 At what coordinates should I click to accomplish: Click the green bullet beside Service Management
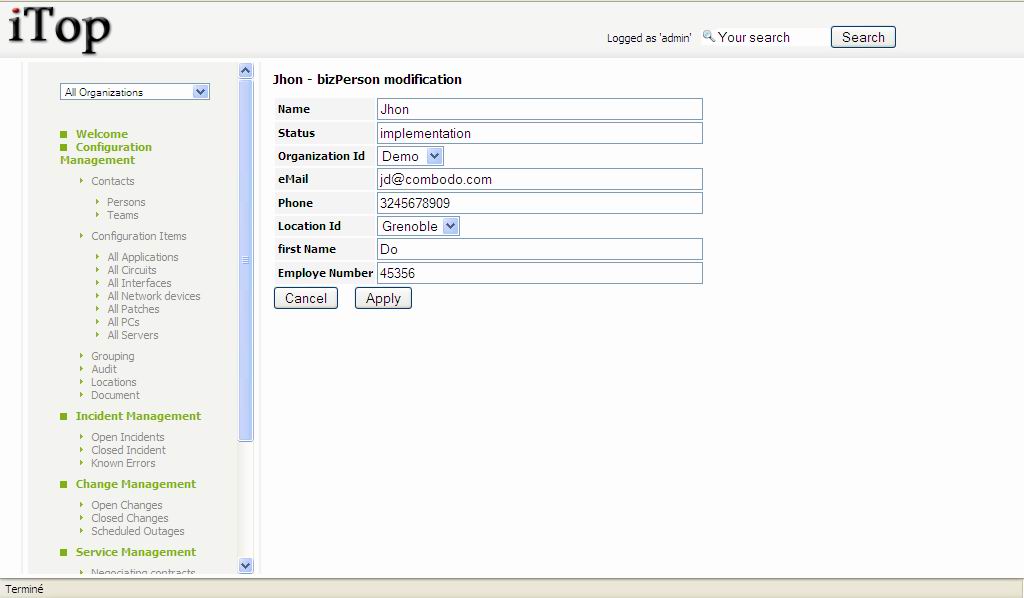[x=63, y=552]
